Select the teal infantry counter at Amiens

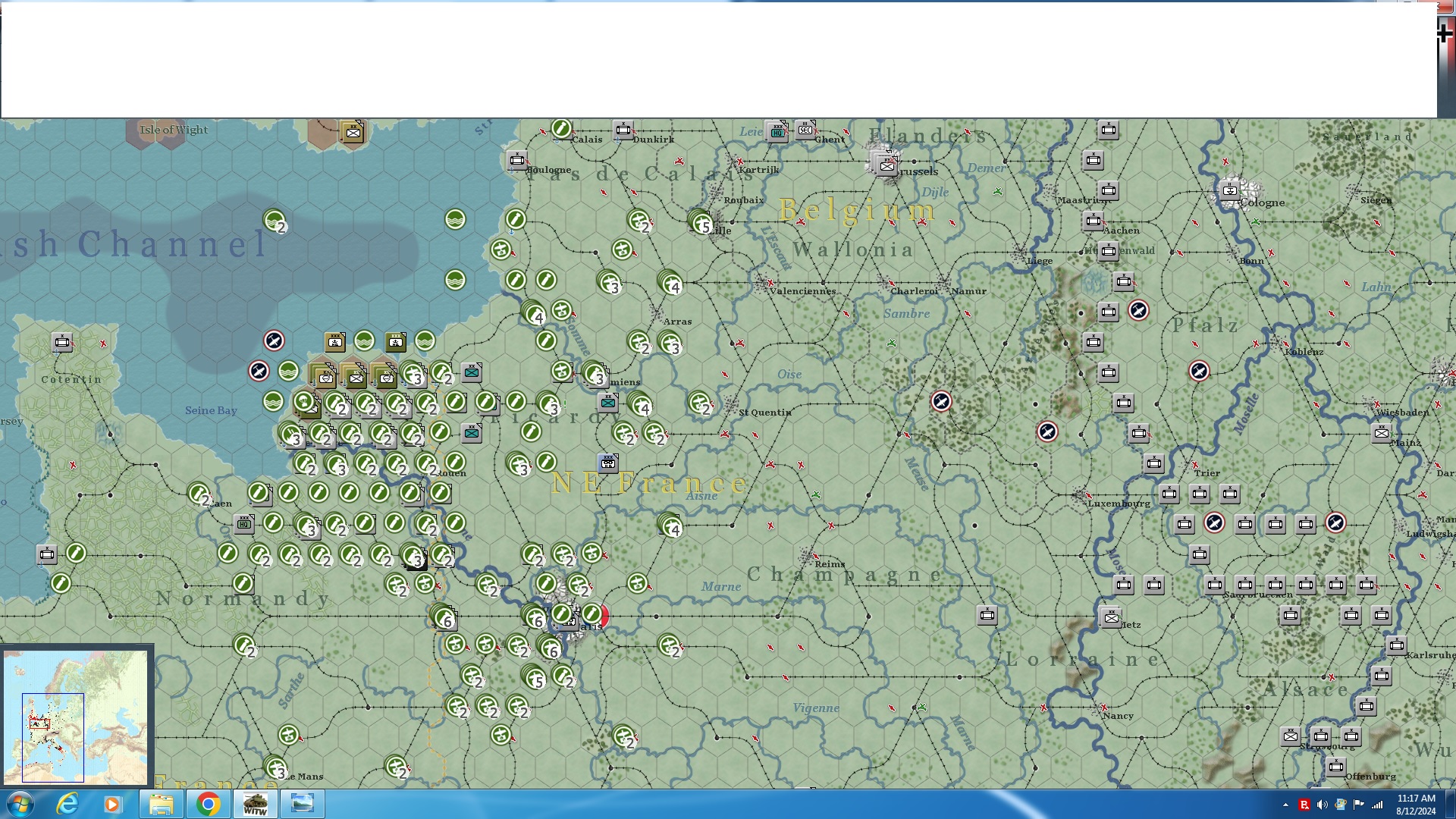608,403
